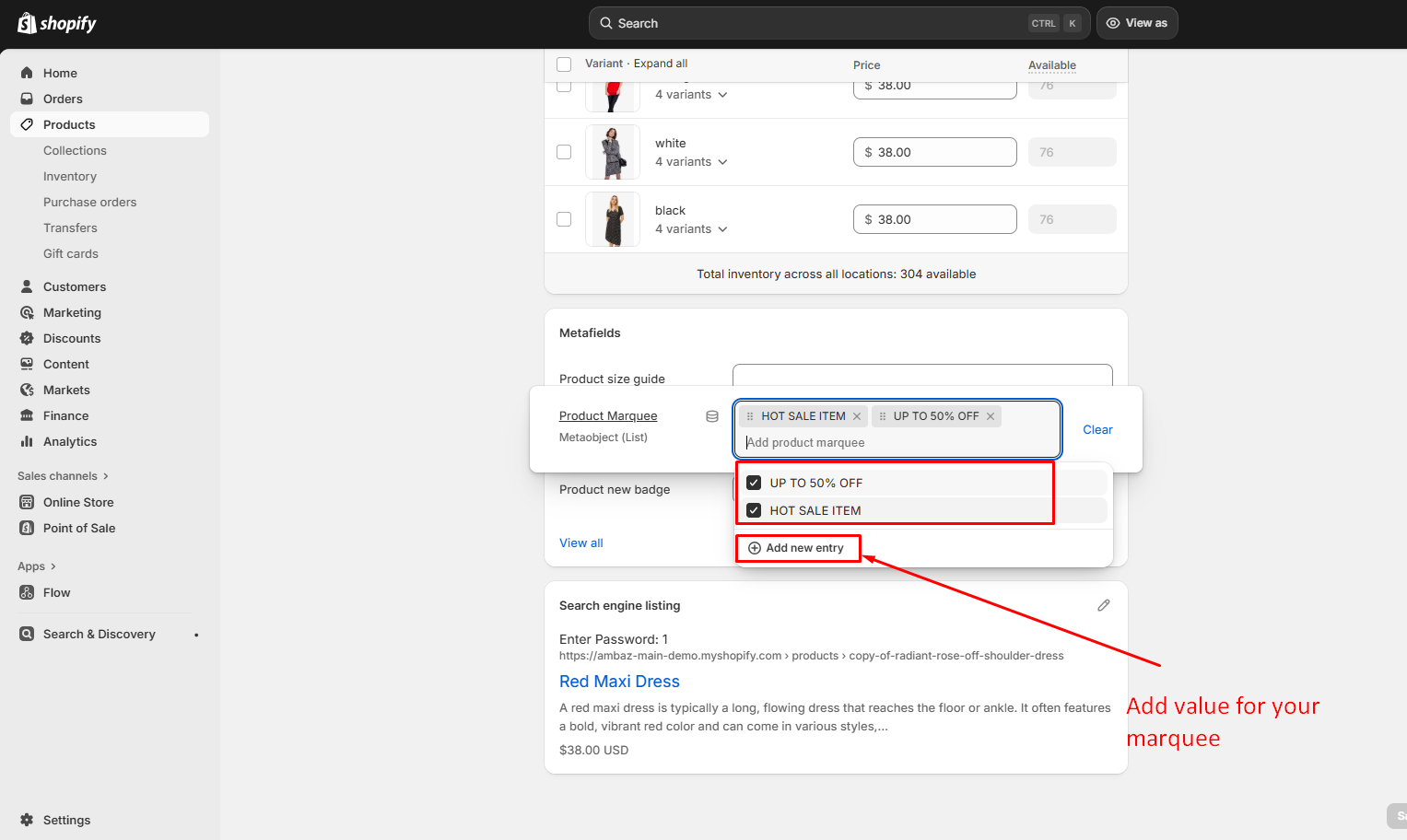The width and height of the screenshot is (1407, 840).
Task: Click the Clear link for Product Marquee
Action: click(x=1097, y=429)
